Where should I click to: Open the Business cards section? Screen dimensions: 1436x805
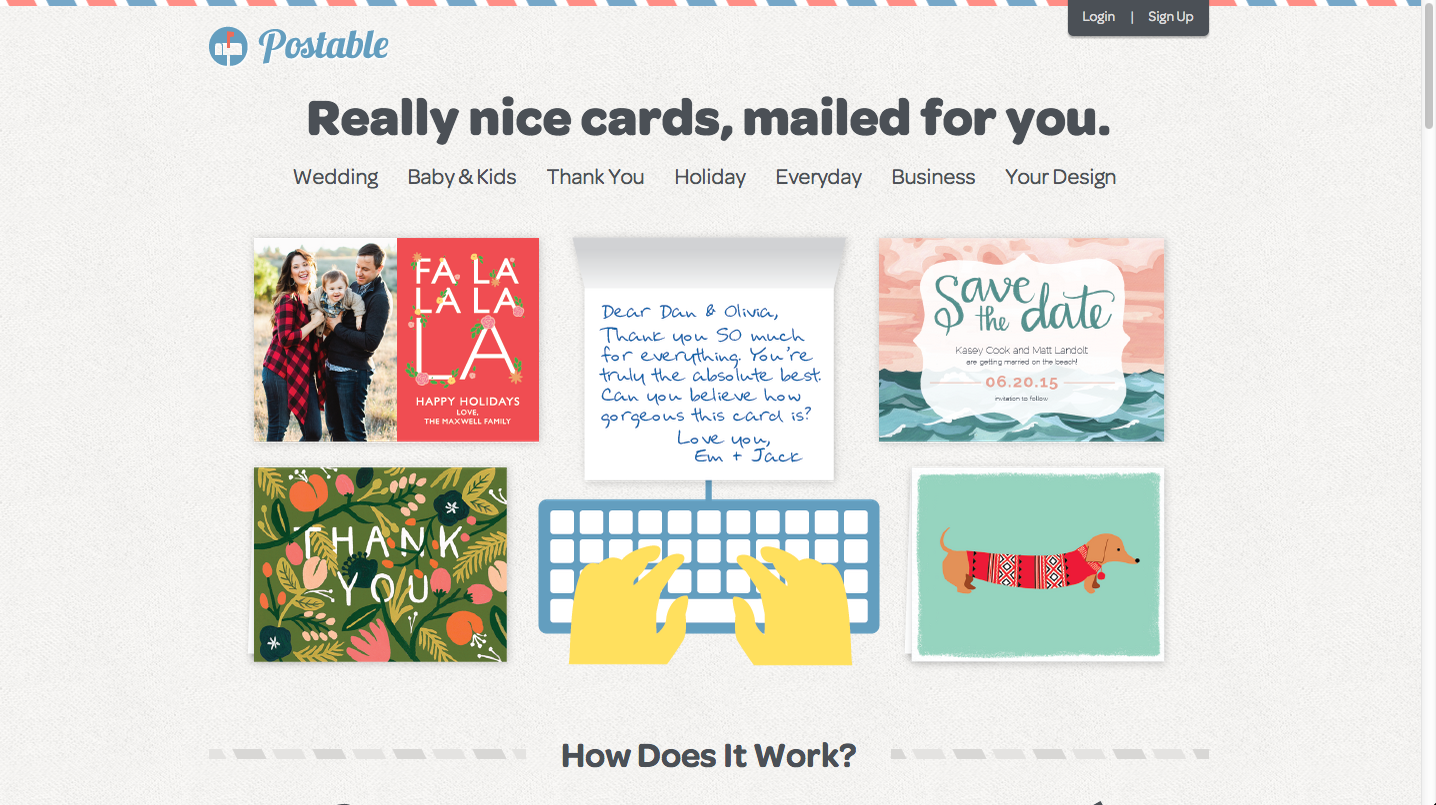coord(933,177)
